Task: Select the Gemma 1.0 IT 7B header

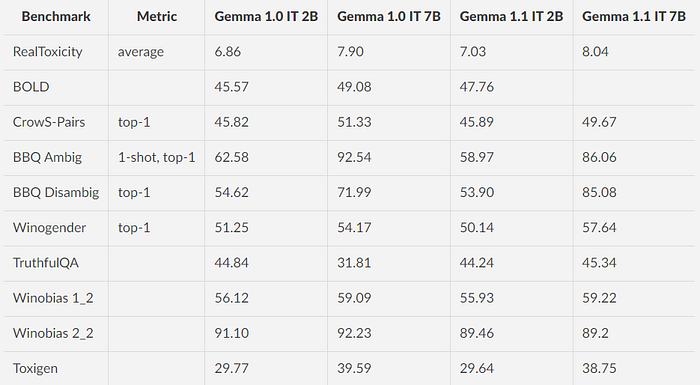Action: [389, 17]
